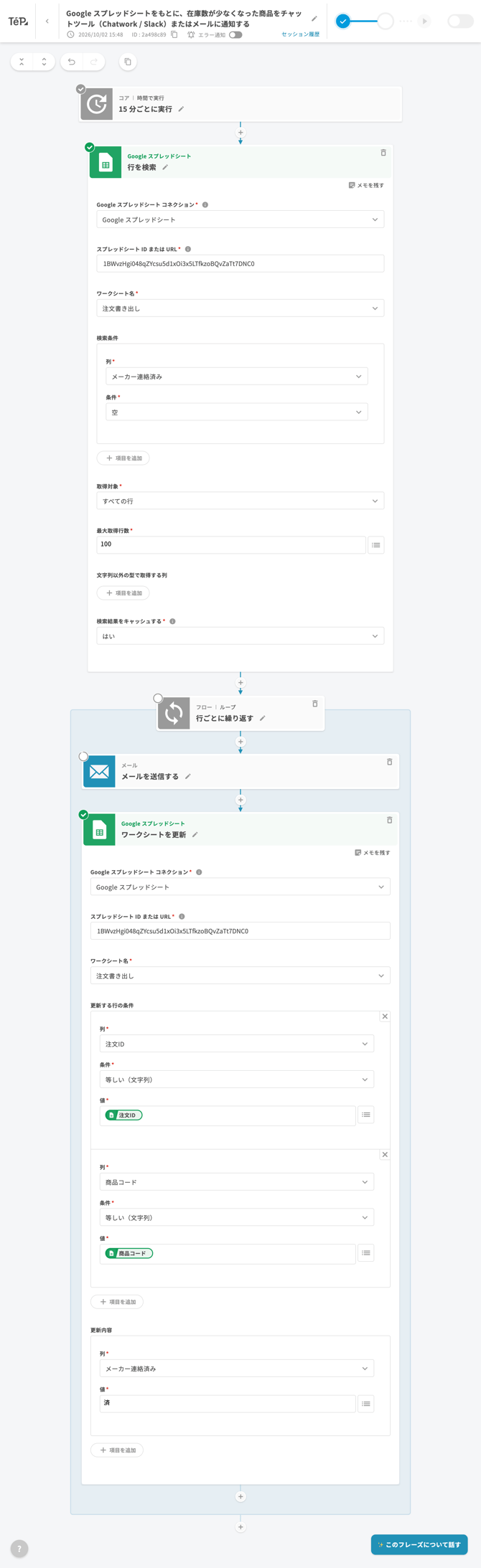Click メモを残す in the ワークシートを更新 step

coord(373,853)
